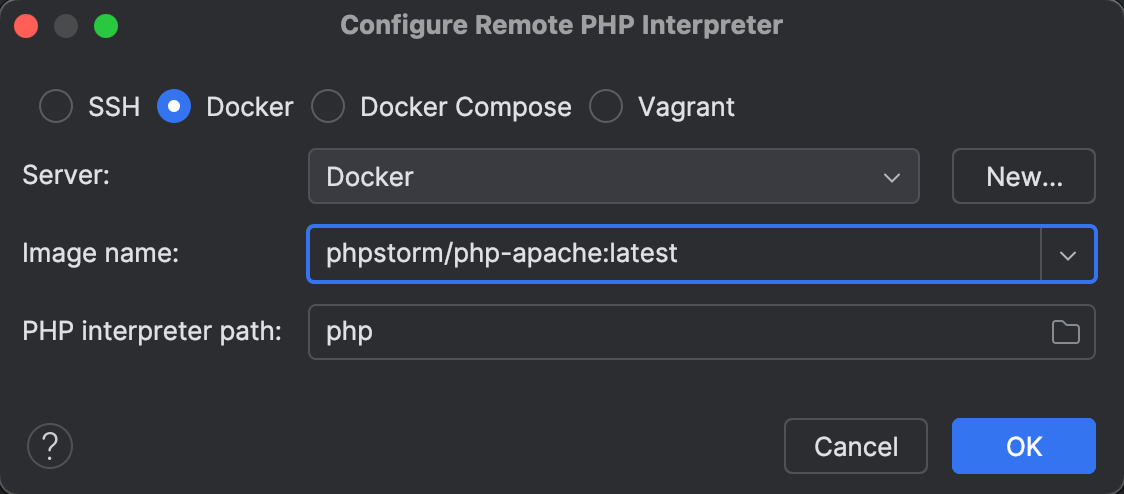Click the Configure Remote PHP Interpreter title bar
1124x494 pixels.
[561, 25]
